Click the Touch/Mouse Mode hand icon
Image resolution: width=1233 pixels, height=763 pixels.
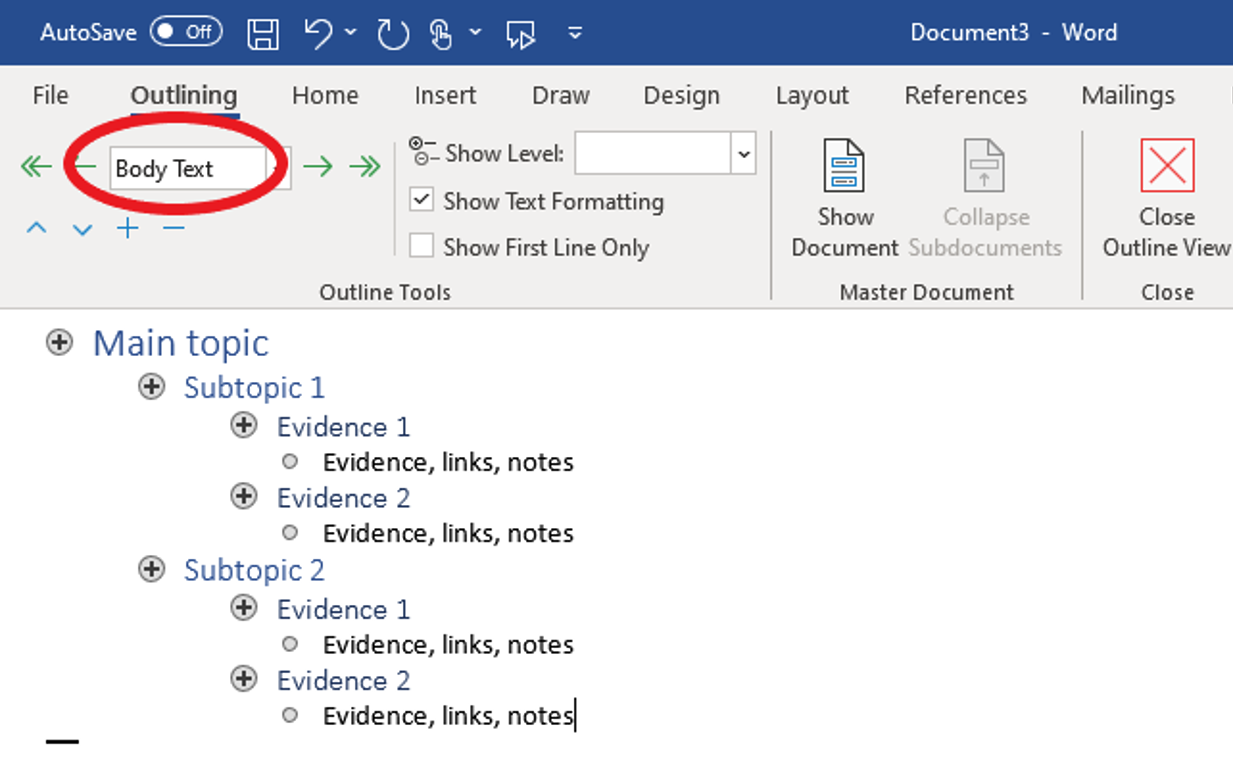[440, 34]
